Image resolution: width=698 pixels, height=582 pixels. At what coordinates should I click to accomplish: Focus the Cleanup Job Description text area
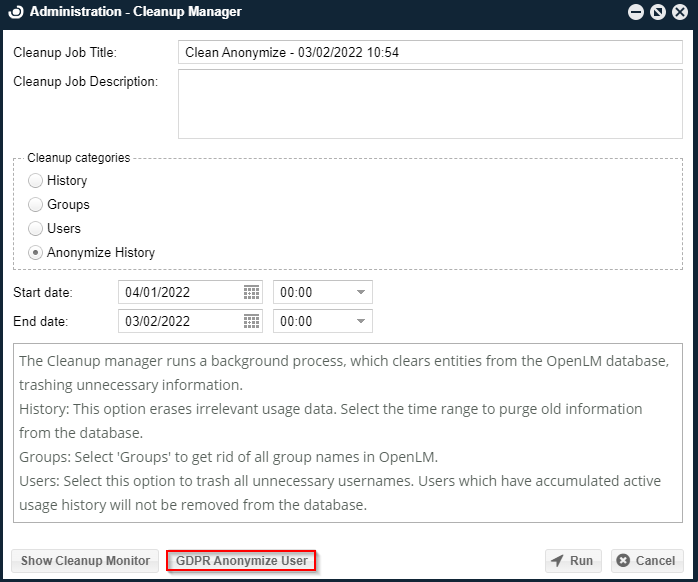tap(430, 103)
